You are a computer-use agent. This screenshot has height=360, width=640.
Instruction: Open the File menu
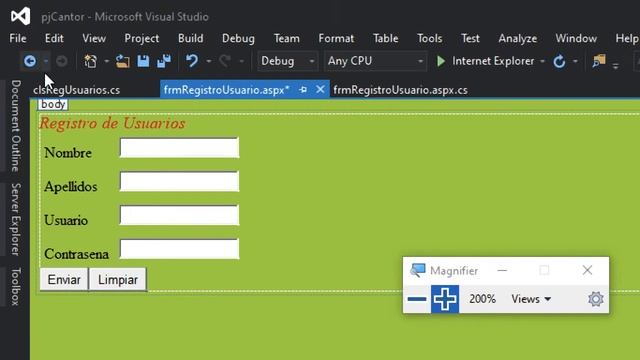pos(18,38)
